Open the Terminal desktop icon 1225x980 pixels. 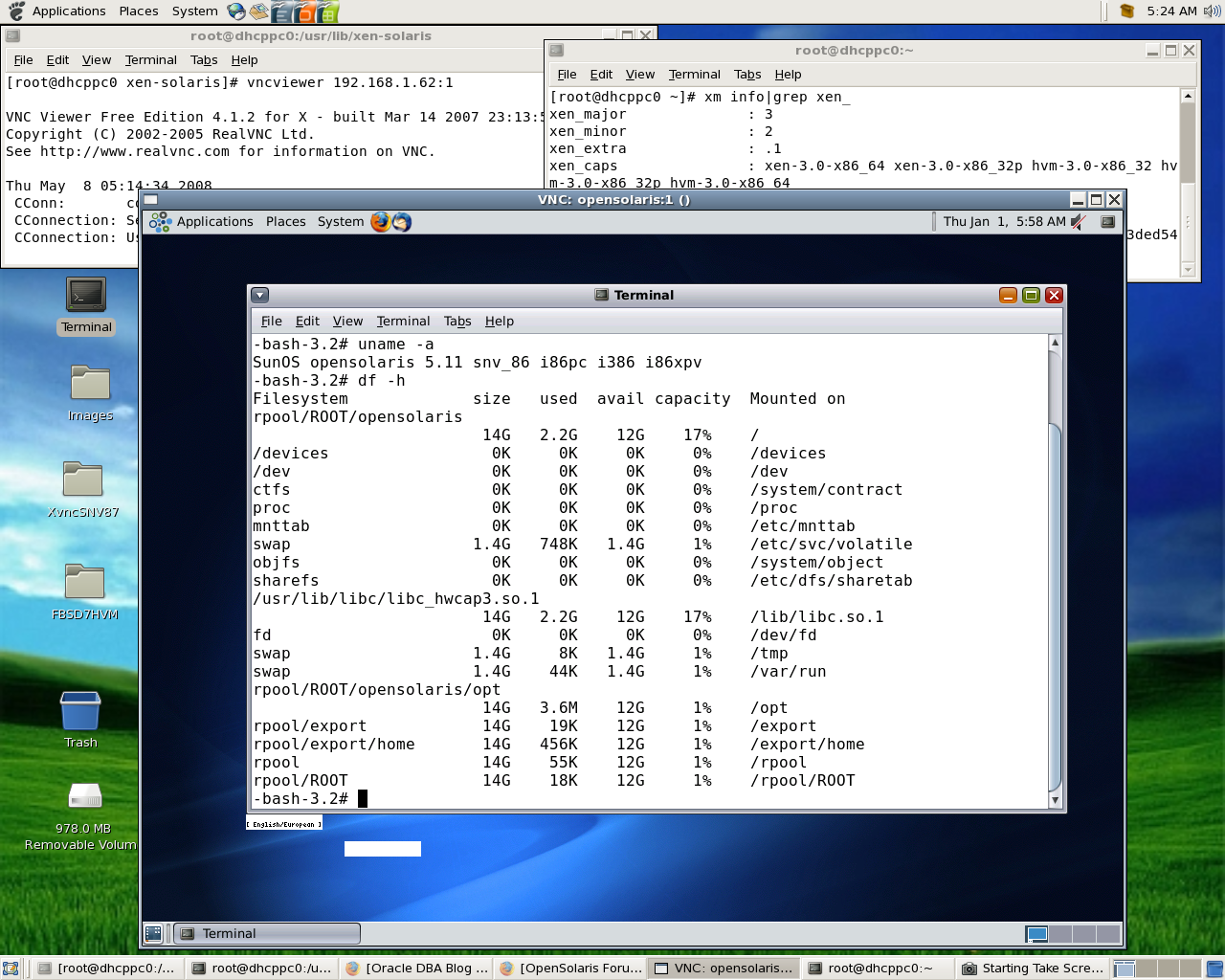86,305
